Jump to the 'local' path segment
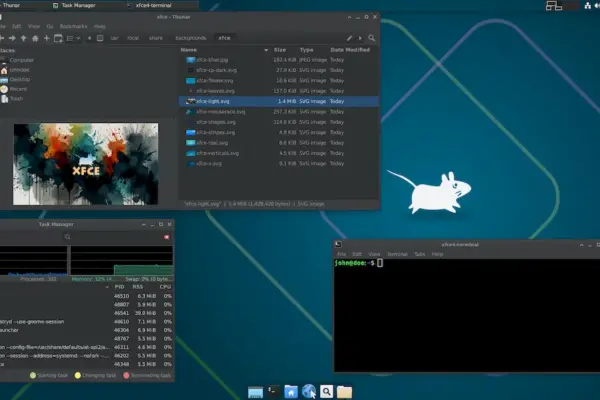Image resolution: width=600 pixels, height=400 pixels. (x=133, y=38)
